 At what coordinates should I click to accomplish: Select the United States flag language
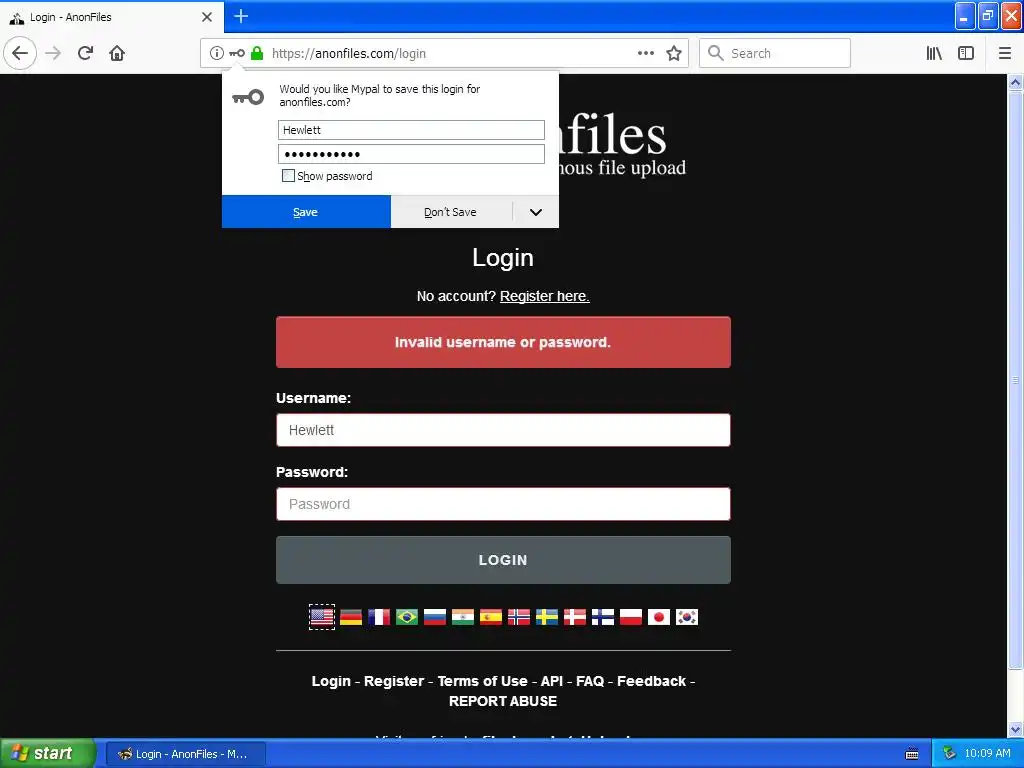pos(322,616)
